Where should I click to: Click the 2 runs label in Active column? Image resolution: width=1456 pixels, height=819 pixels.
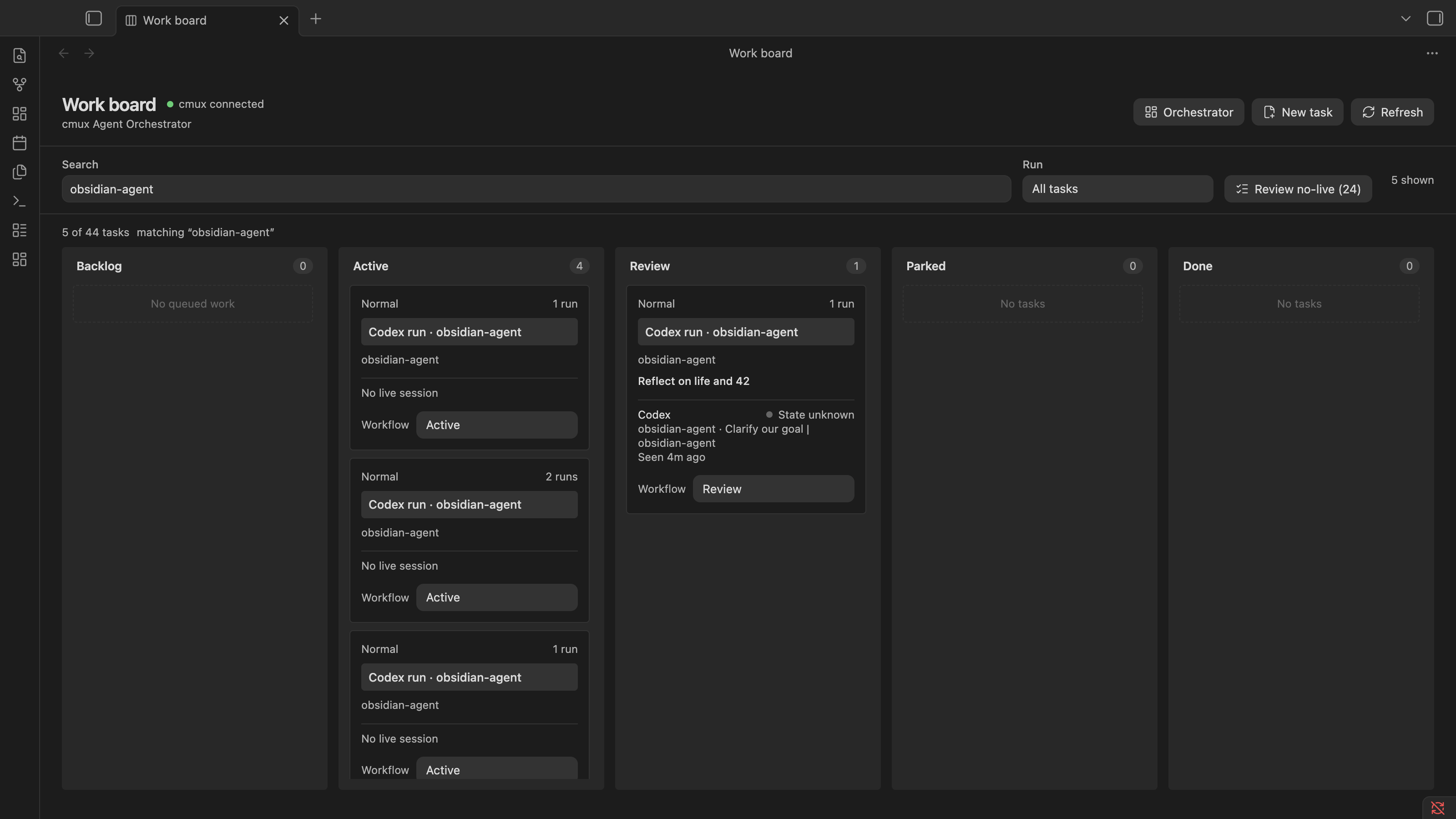[x=561, y=476]
